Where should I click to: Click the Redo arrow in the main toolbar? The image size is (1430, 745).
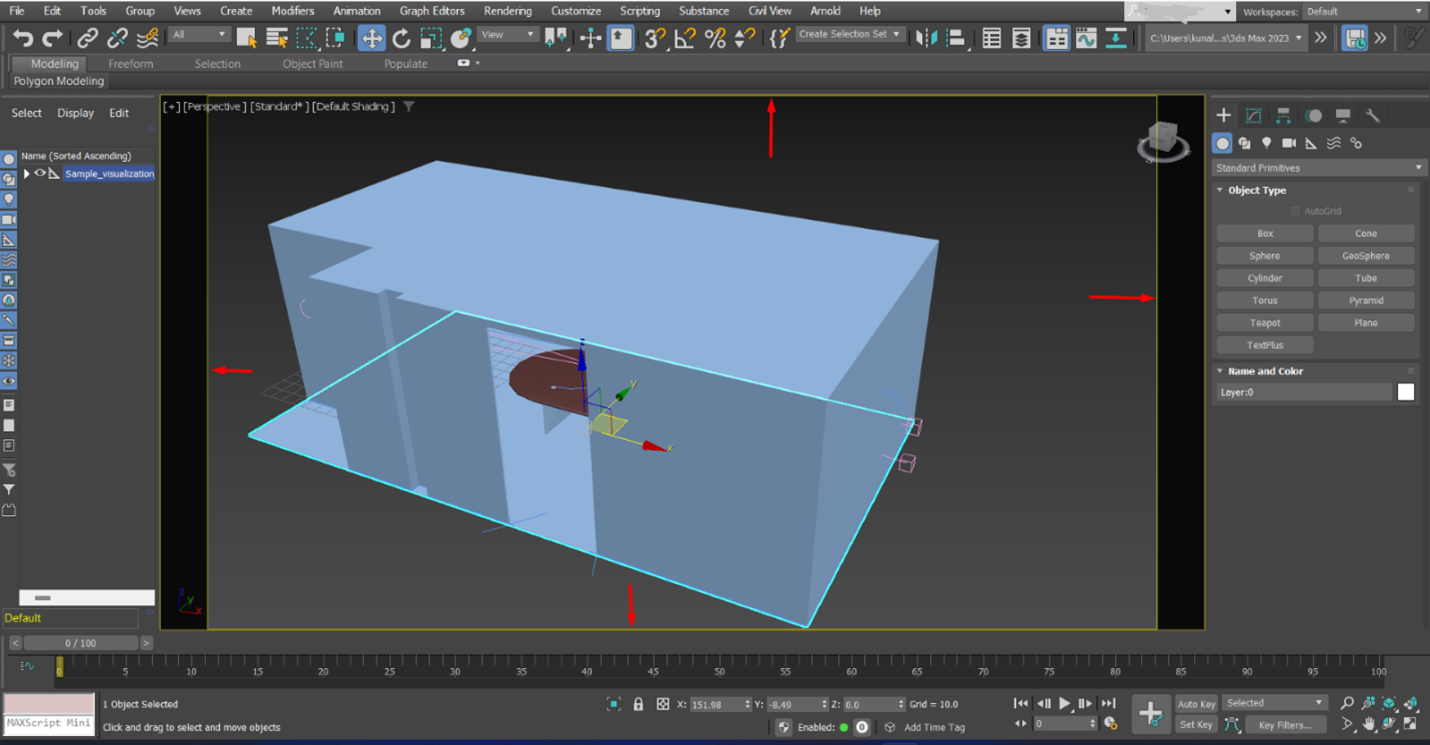pos(52,38)
